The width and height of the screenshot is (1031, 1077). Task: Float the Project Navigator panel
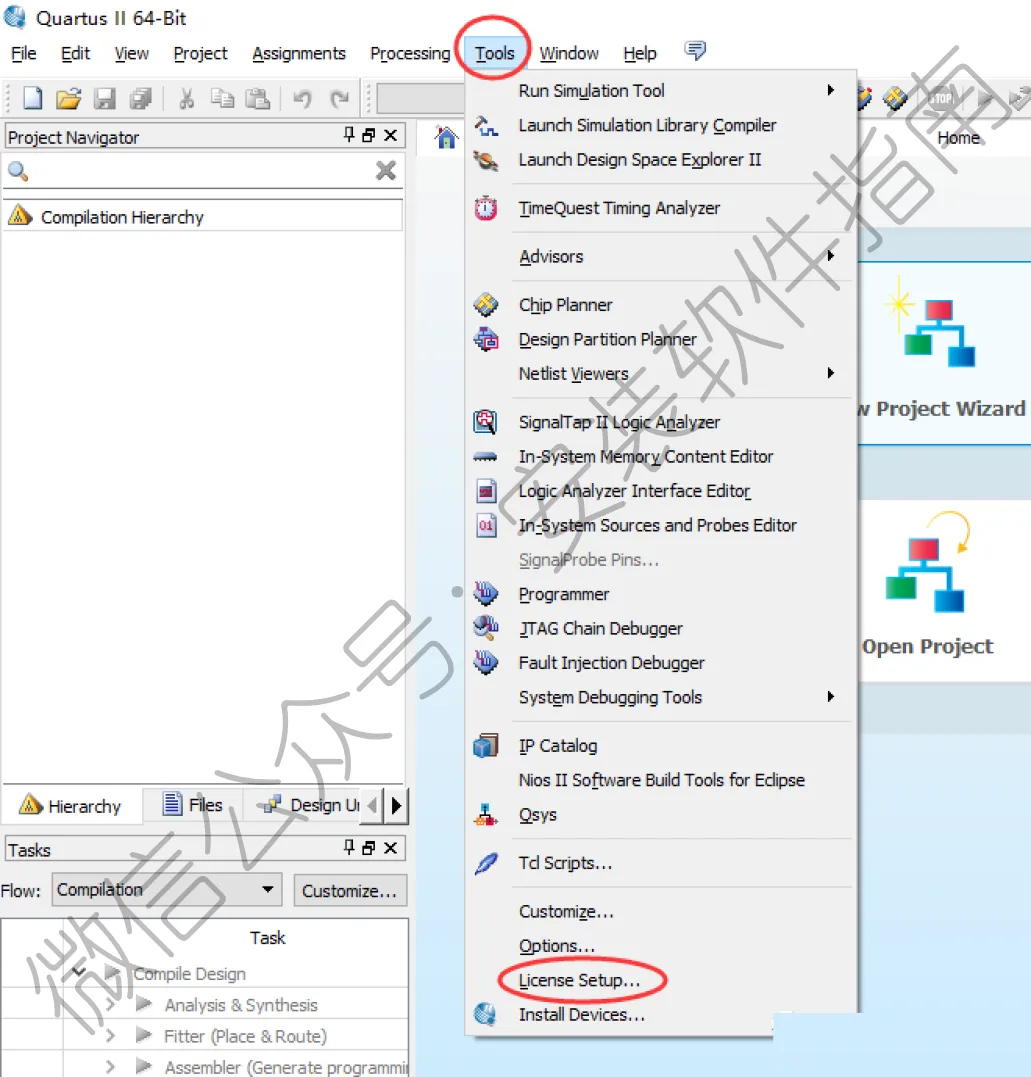coord(369,135)
